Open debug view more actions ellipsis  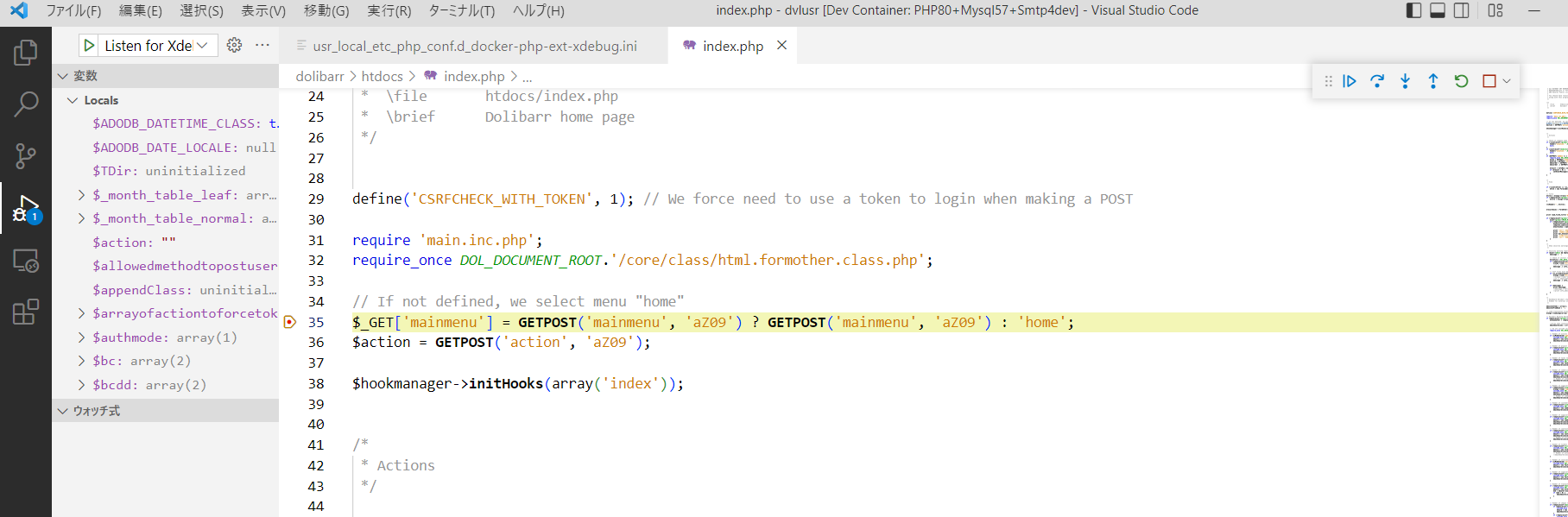point(262,45)
